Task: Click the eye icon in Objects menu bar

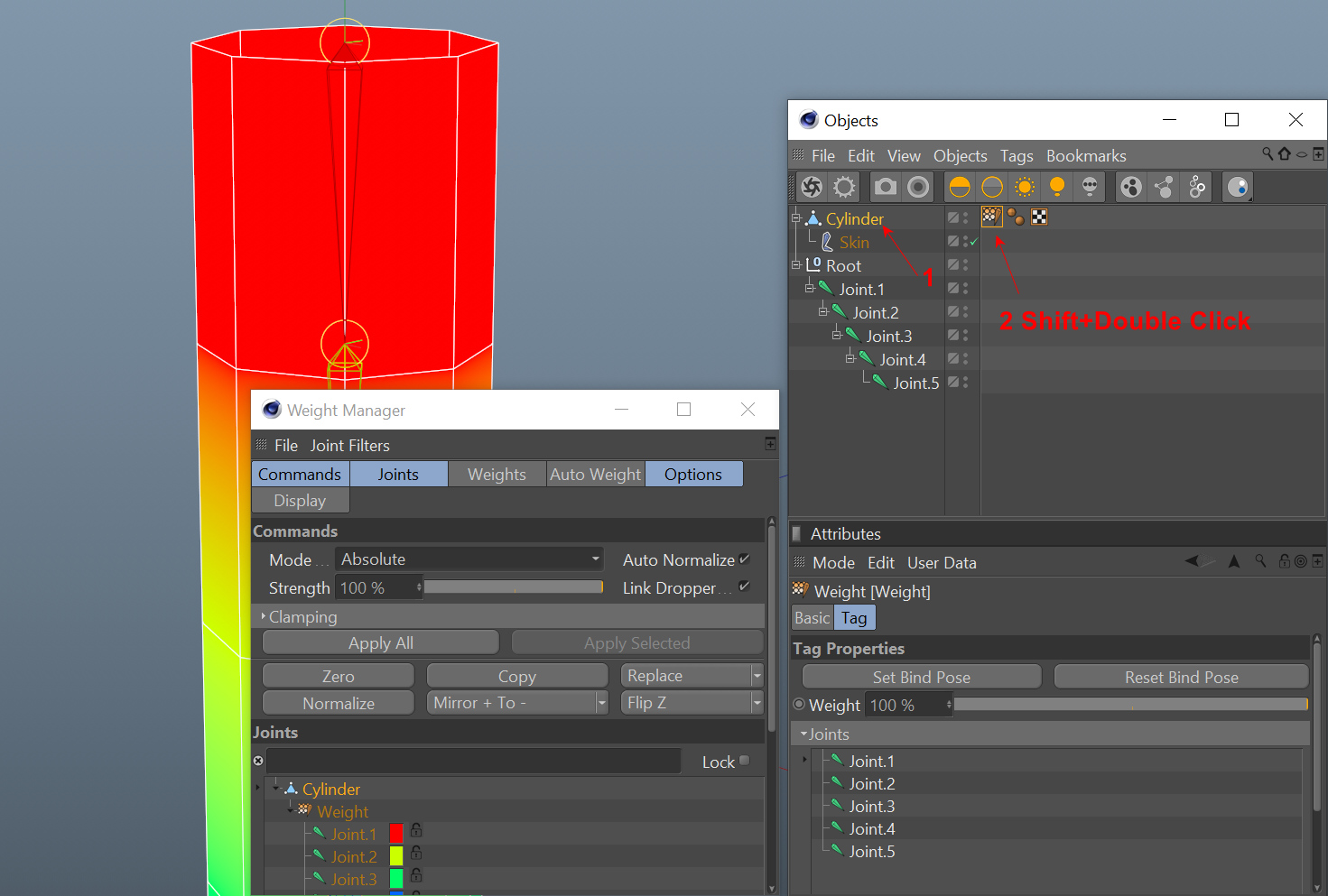Action: [x=1302, y=155]
